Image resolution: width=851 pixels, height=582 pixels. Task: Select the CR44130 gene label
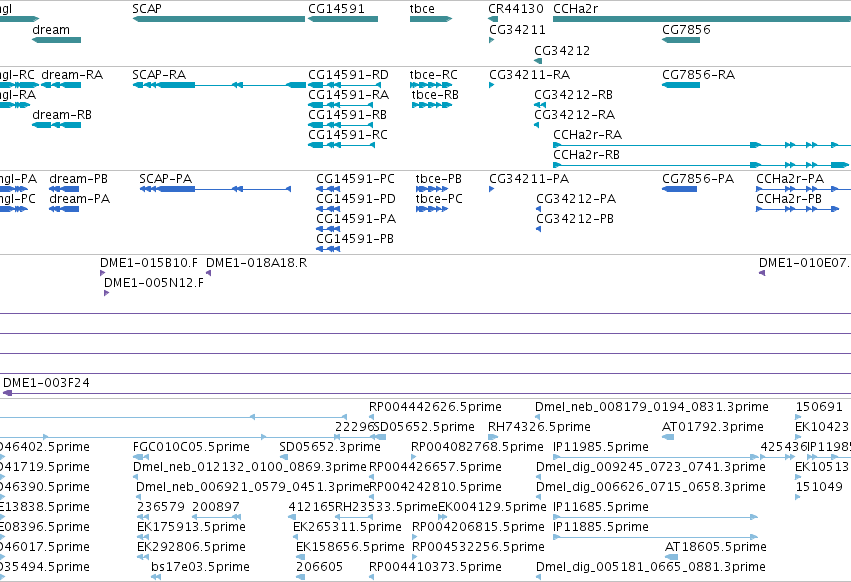click(x=516, y=9)
